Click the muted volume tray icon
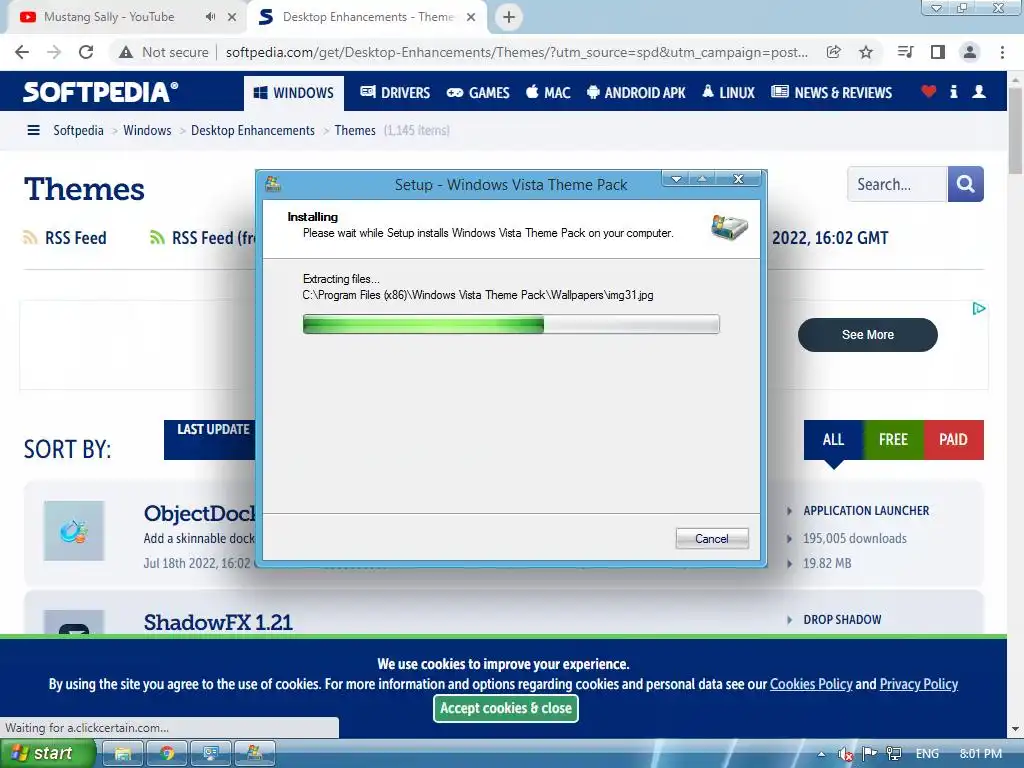The height and width of the screenshot is (768, 1024). click(x=845, y=754)
